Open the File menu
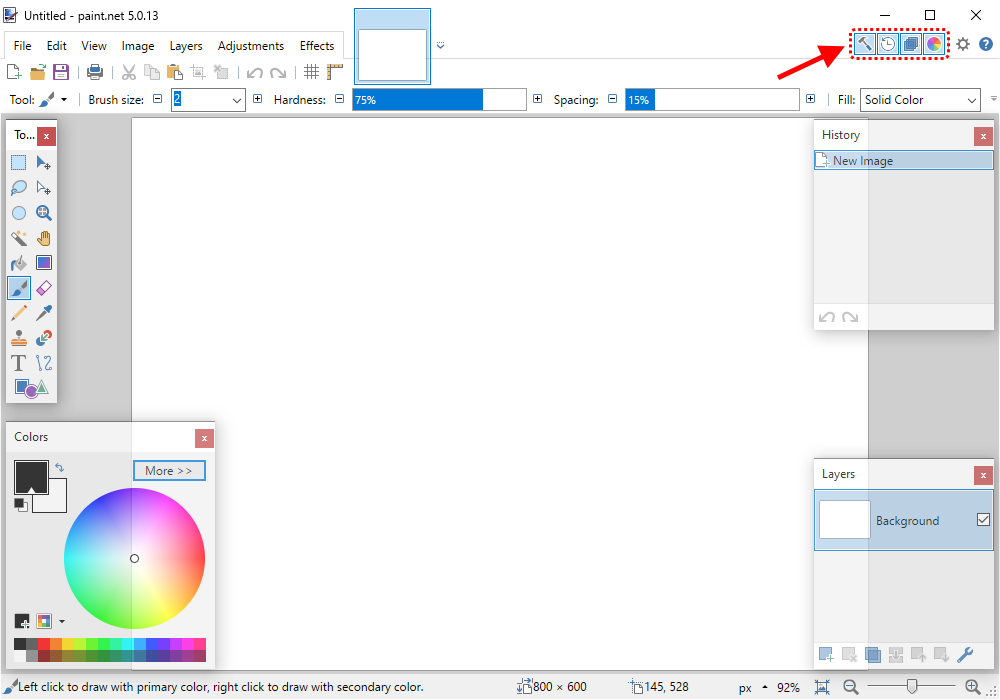 coord(22,46)
